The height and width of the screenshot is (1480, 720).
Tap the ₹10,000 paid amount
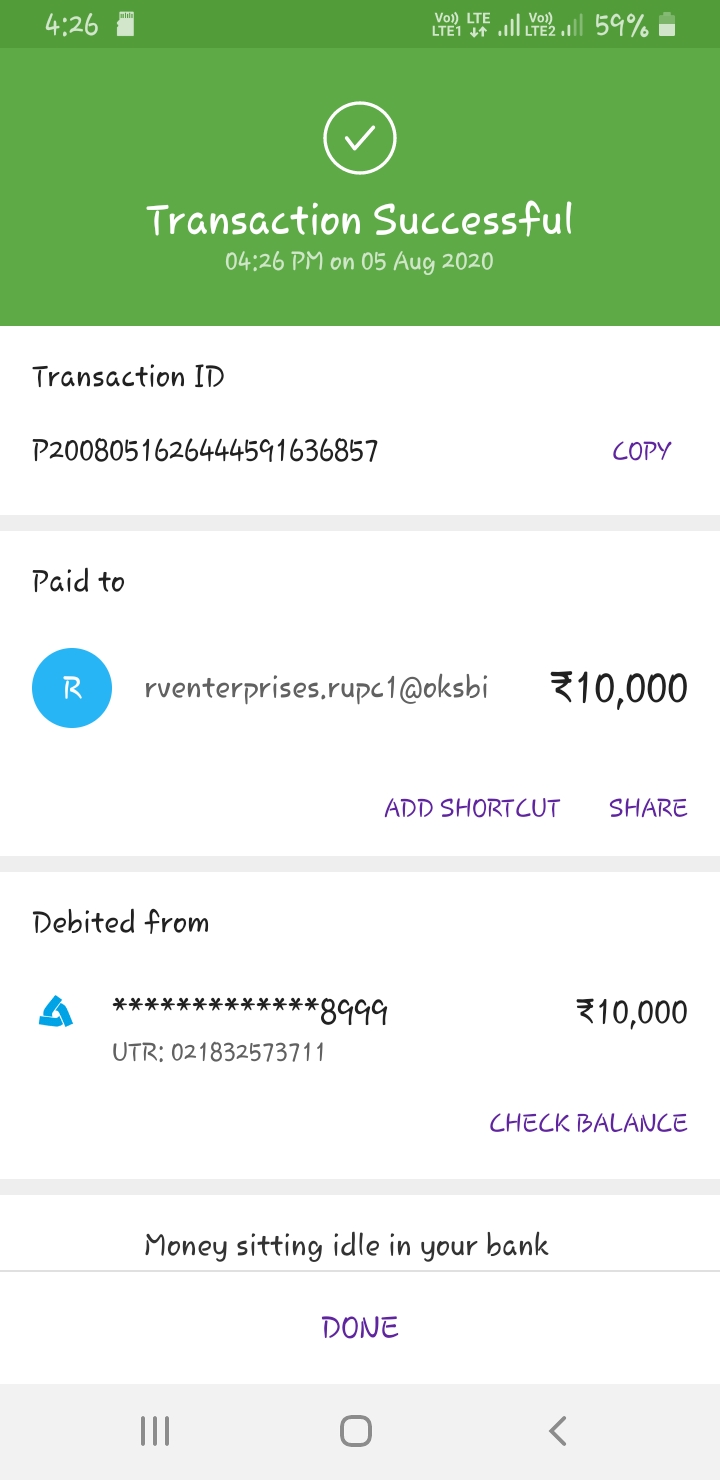[x=619, y=688]
